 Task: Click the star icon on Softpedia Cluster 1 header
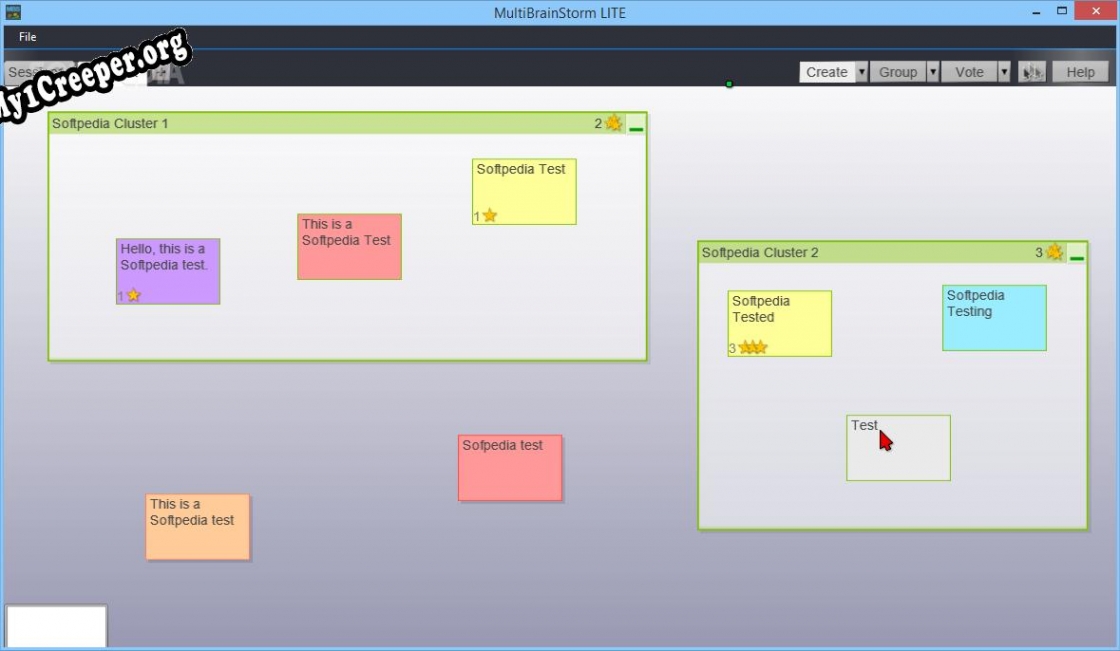(613, 123)
